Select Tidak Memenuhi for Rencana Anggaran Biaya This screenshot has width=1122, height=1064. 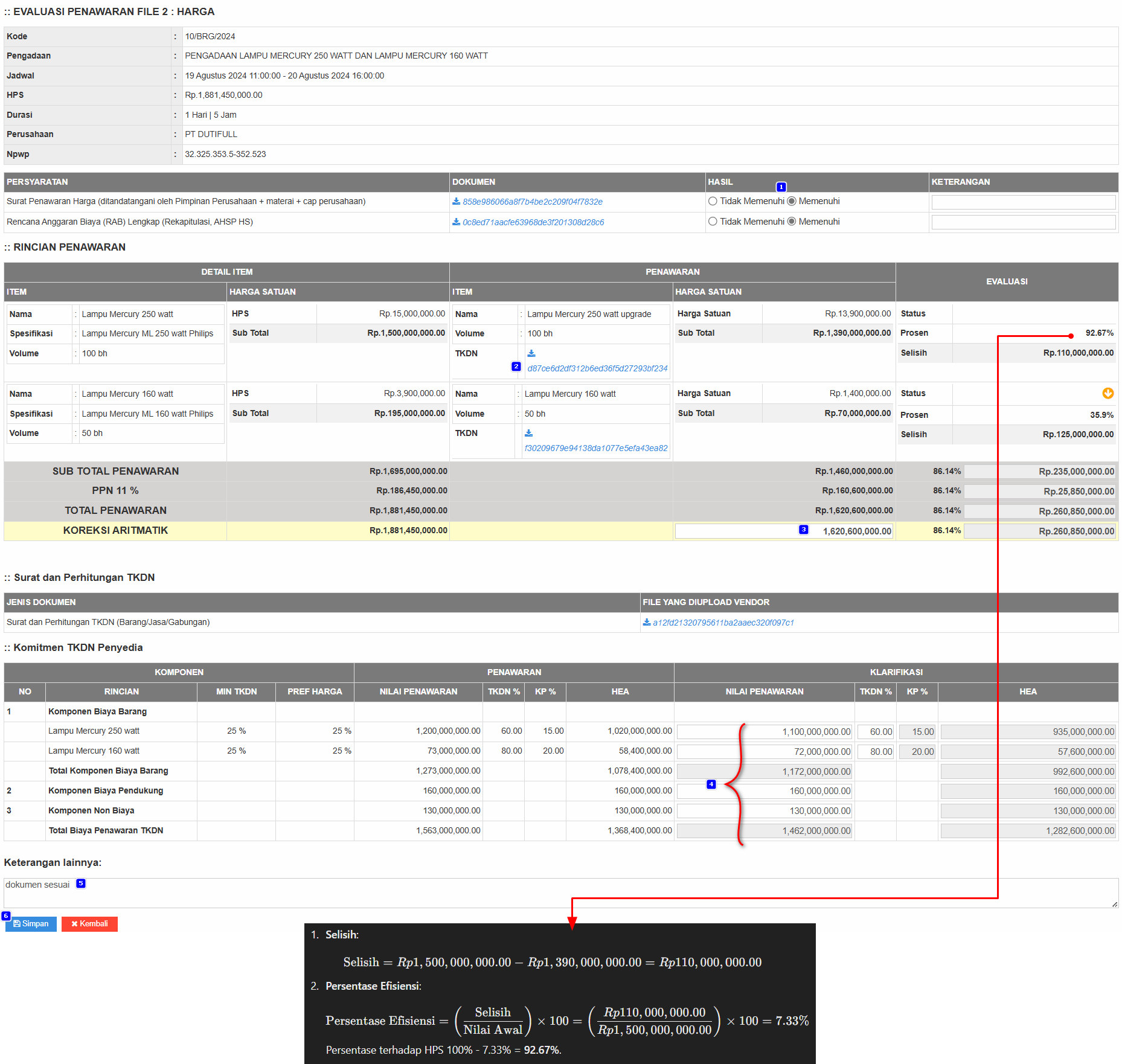point(713,222)
